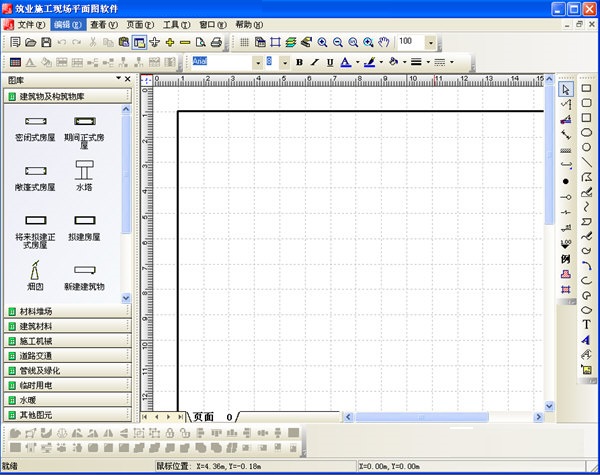Toggle the library panel view icon
The height and width of the screenshot is (475, 600).
click(x=139, y=42)
